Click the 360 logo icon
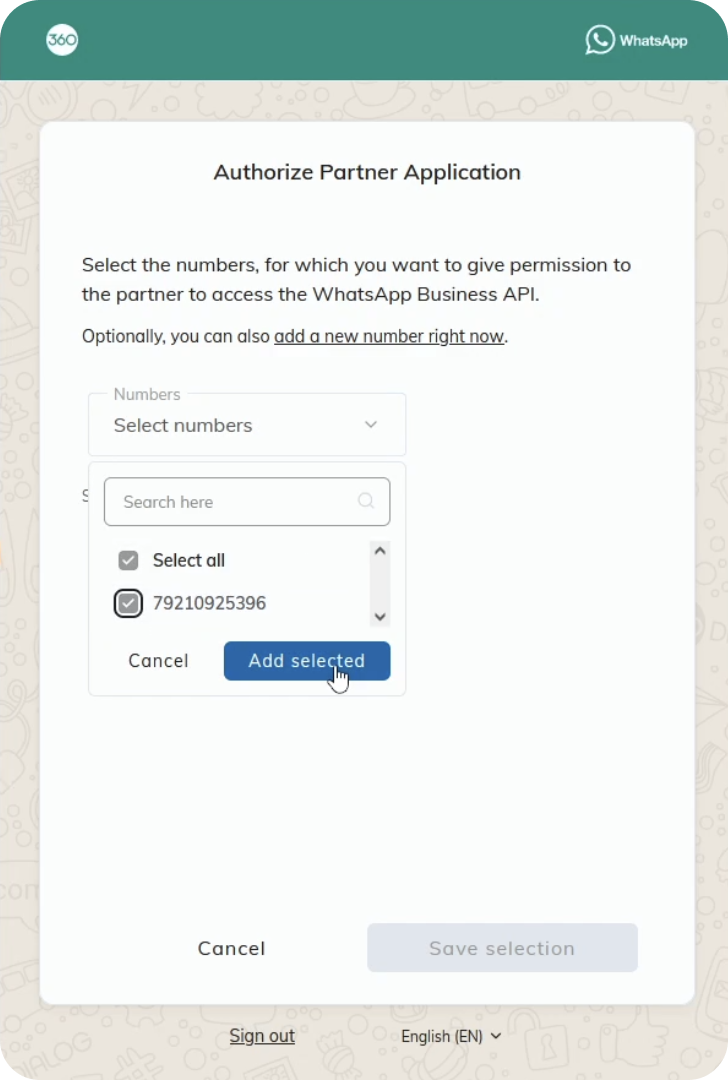Viewport: 728px width, 1080px height. click(x=62, y=40)
